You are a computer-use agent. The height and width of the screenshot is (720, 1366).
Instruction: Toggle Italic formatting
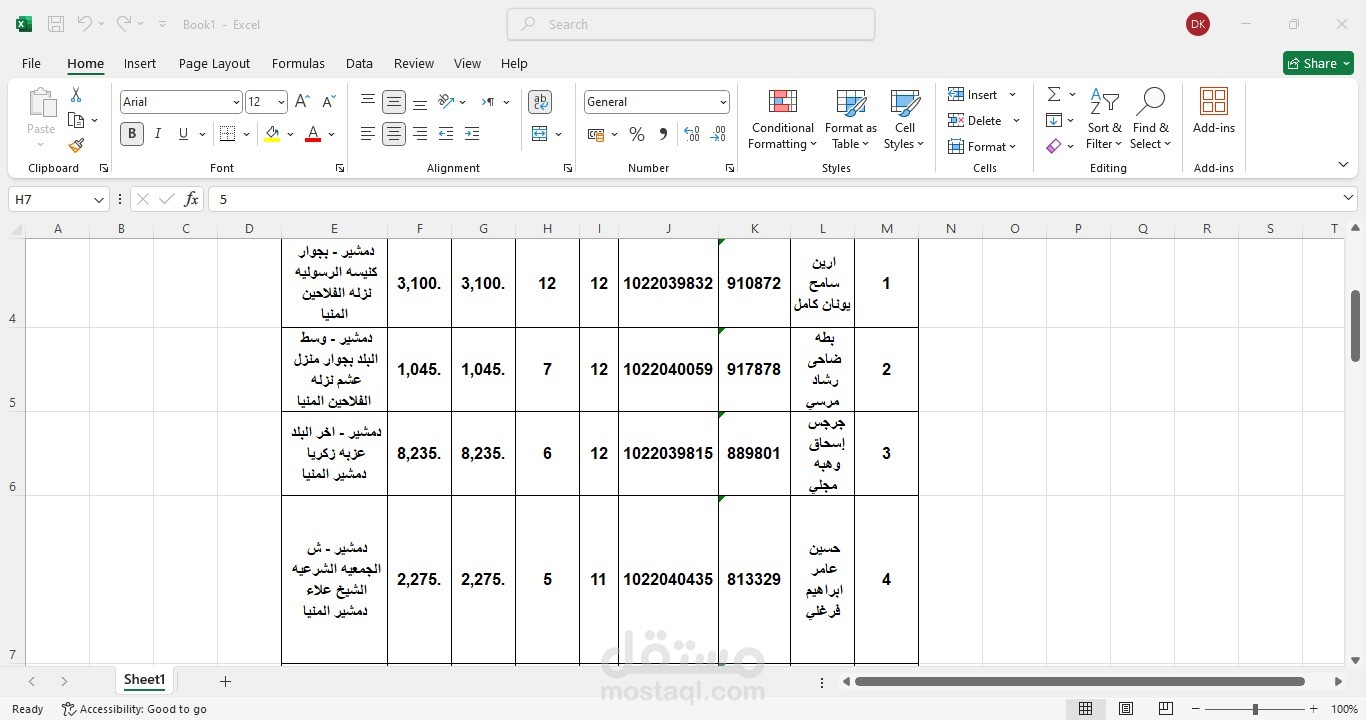click(x=158, y=134)
